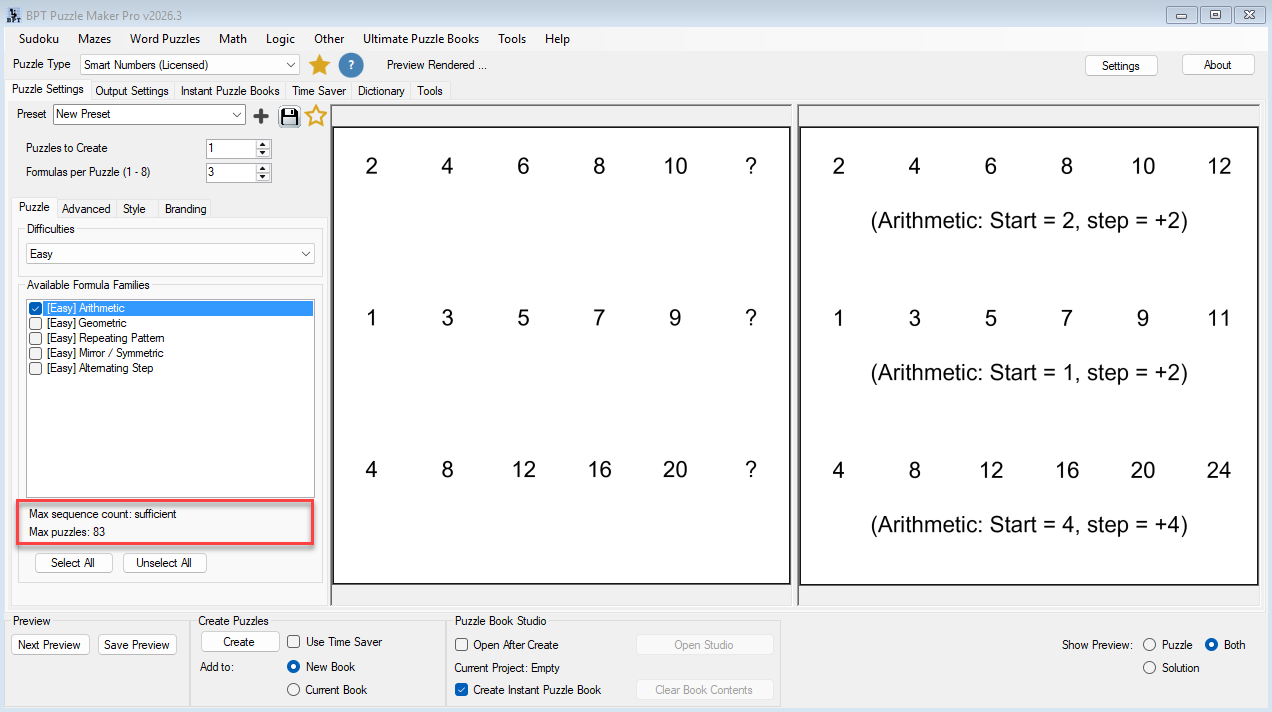The height and width of the screenshot is (712, 1272).
Task: Click solution text 'Arithmetic: Start = 4, step = +4'
Action: pos(1029,524)
